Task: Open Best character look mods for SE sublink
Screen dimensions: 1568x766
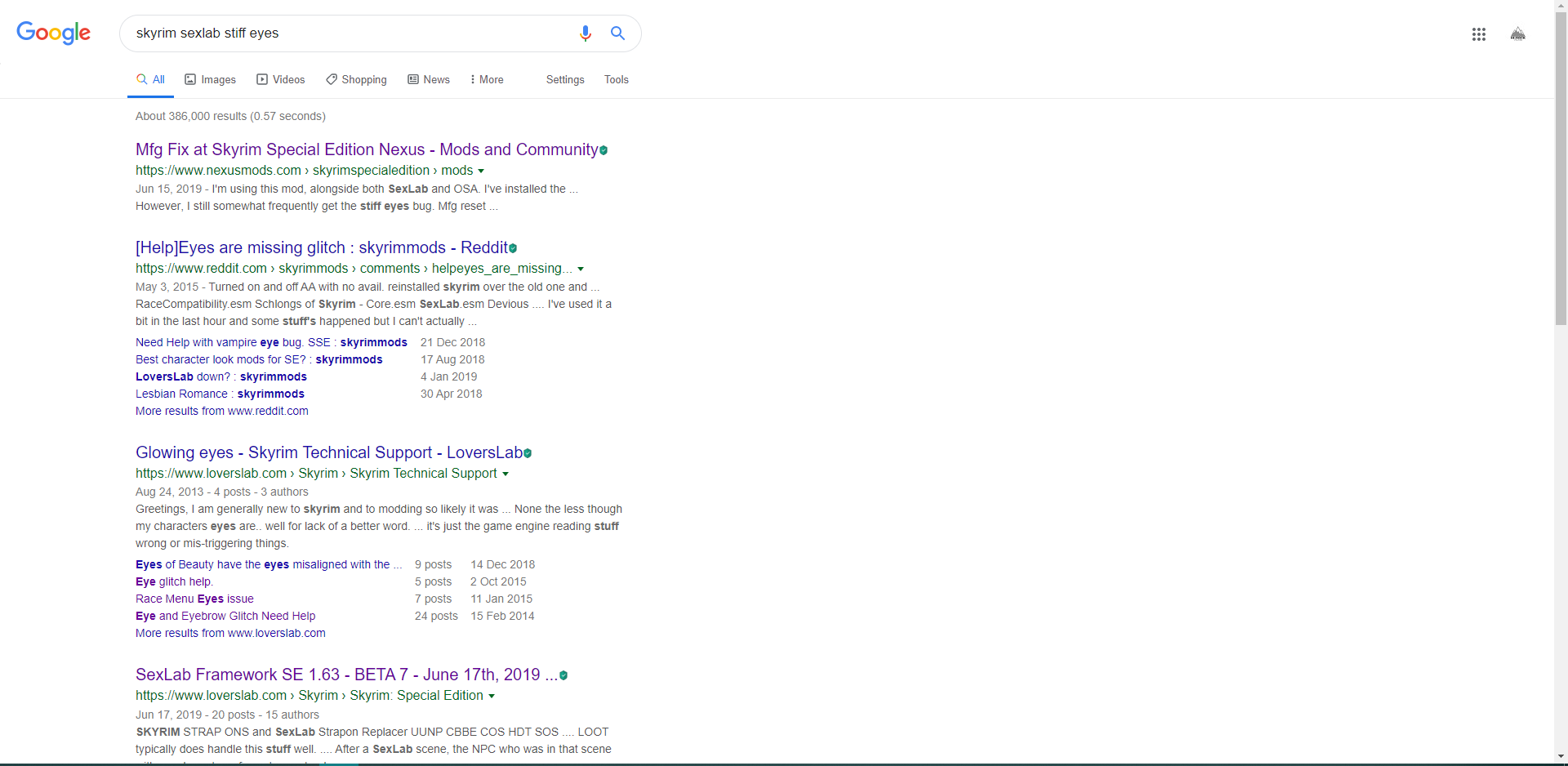Action: (x=259, y=359)
